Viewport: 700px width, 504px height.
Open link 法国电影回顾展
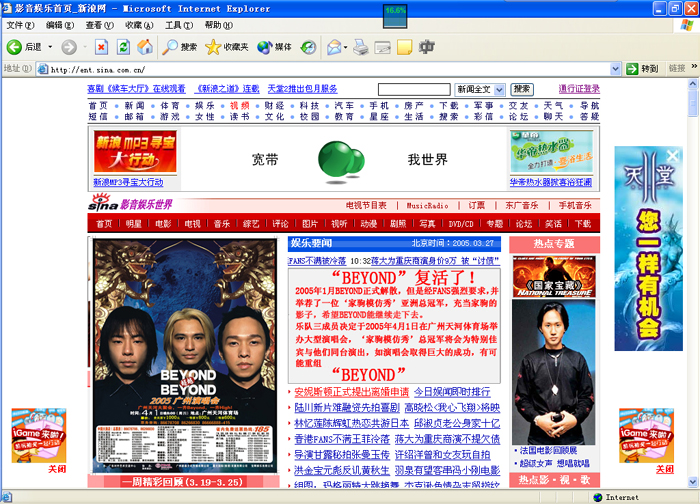tap(548, 450)
